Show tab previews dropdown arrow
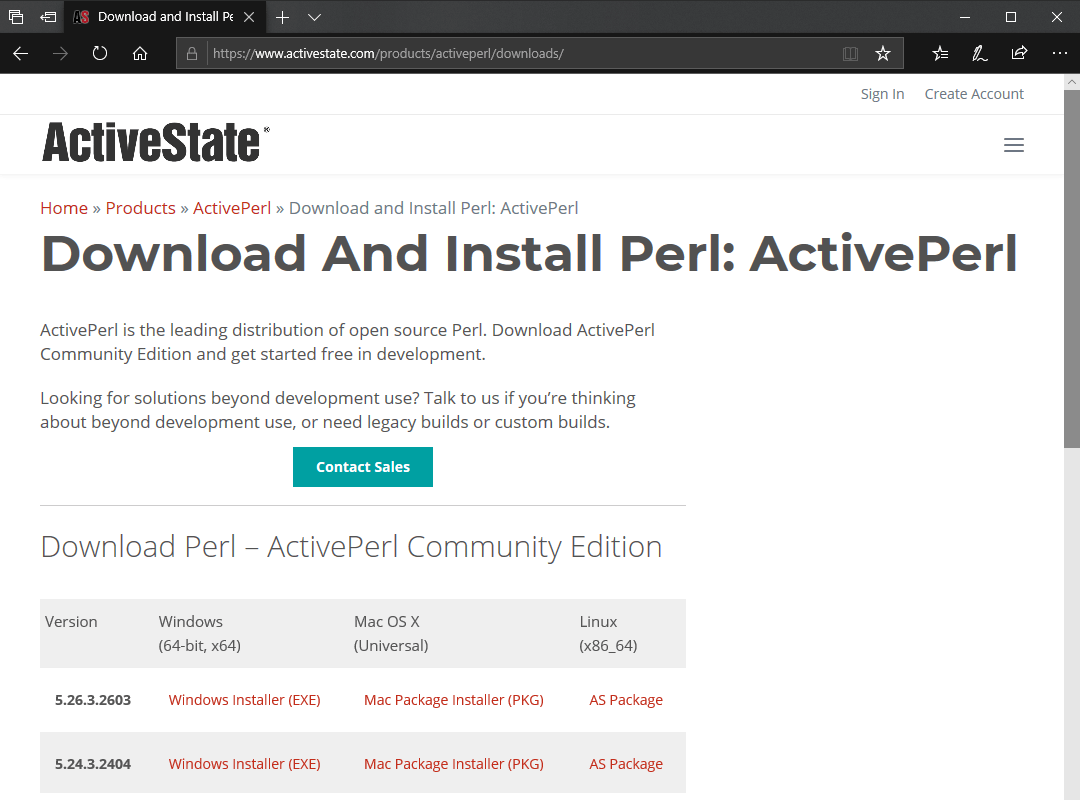This screenshot has height=800, width=1080. click(x=314, y=17)
